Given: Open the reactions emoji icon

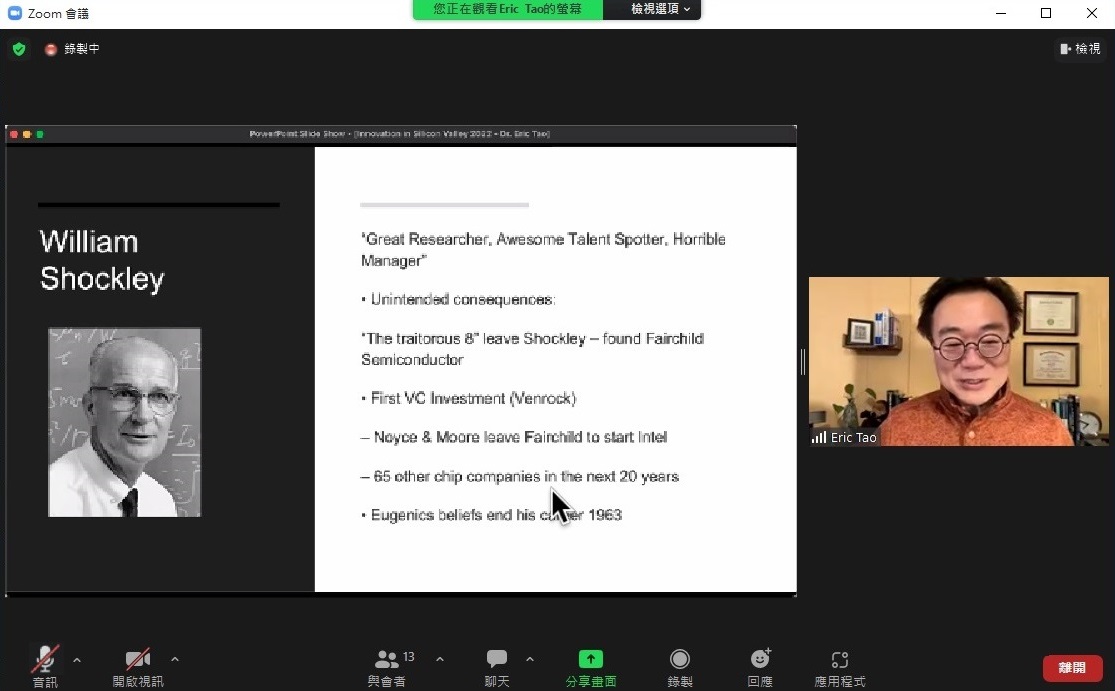Looking at the screenshot, I should (760, 659).
